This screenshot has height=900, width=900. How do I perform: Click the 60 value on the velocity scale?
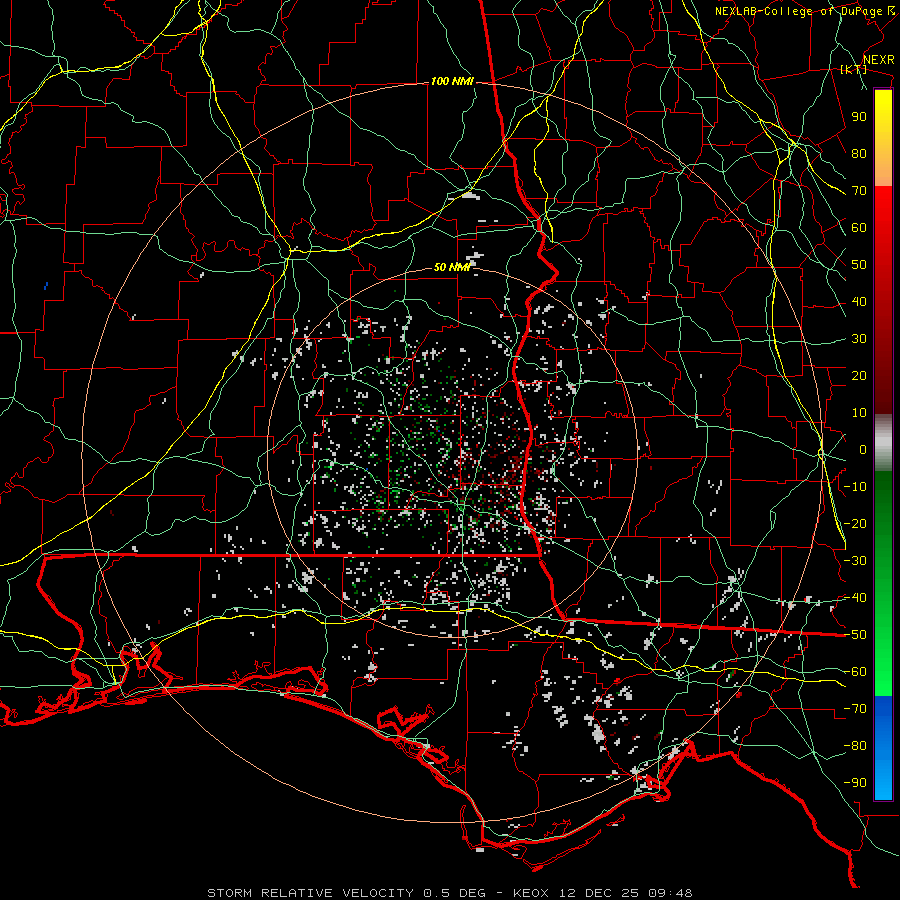[859, 228]
